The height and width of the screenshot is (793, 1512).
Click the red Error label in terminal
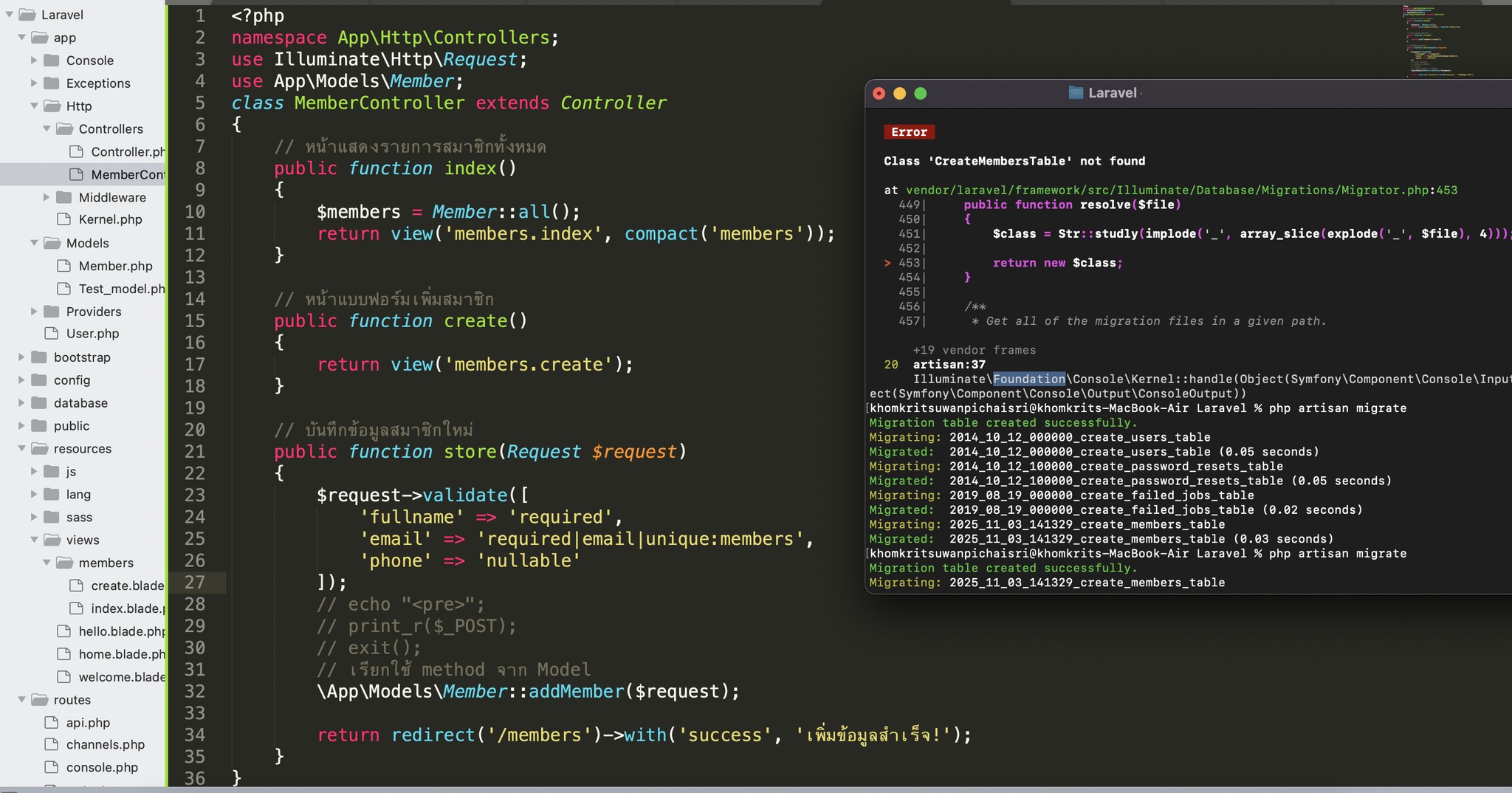(909, 132)
